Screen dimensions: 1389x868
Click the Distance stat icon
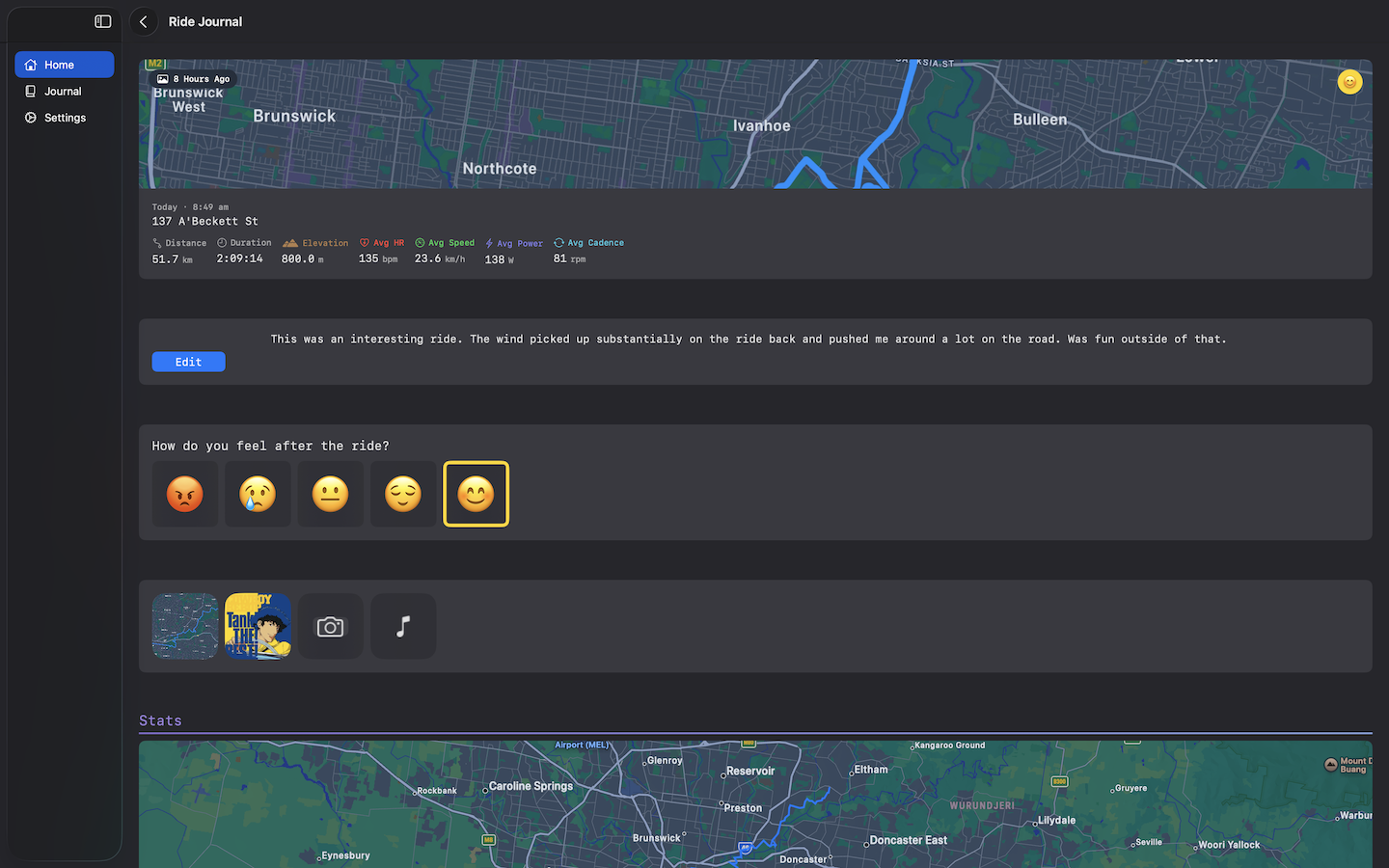(x=157, y=243)
